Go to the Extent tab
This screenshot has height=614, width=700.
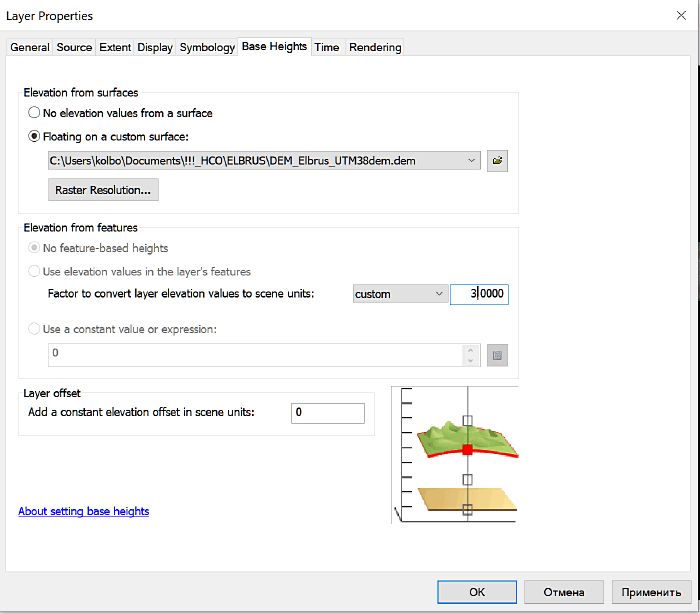(115, 47)
